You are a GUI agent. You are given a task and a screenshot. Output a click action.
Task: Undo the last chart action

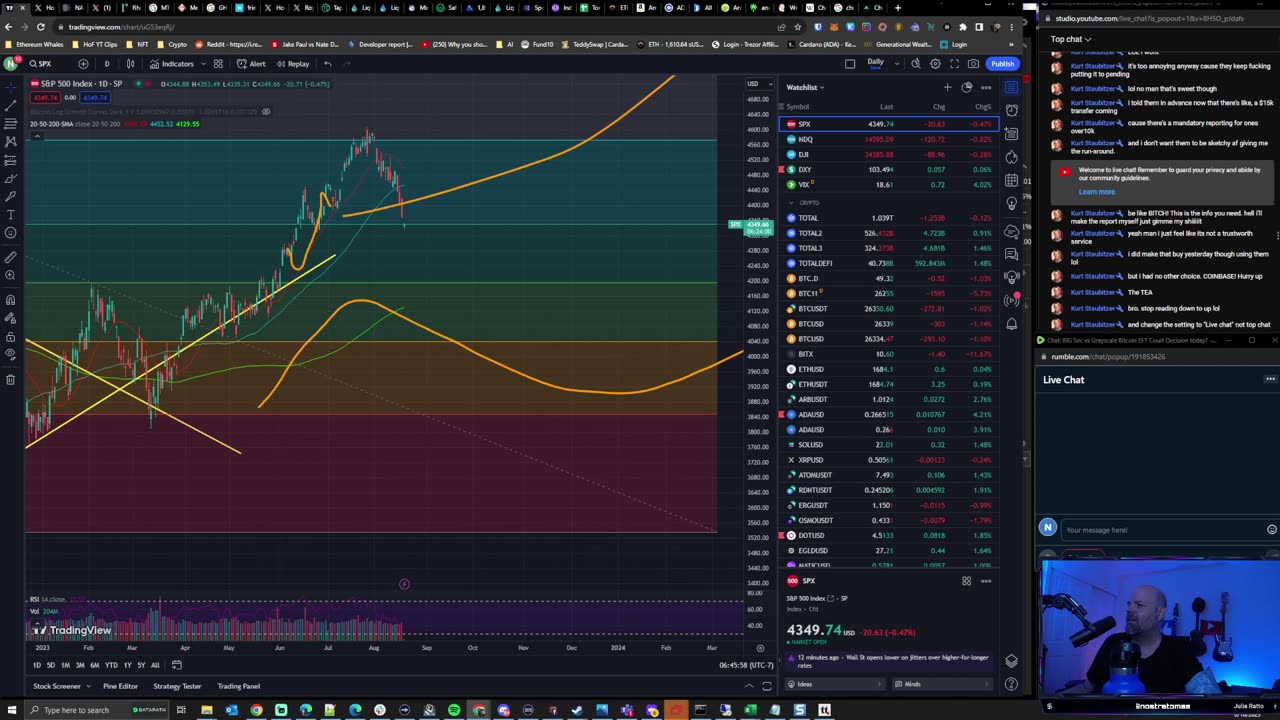pyautogui.click(x=327, y=64)
